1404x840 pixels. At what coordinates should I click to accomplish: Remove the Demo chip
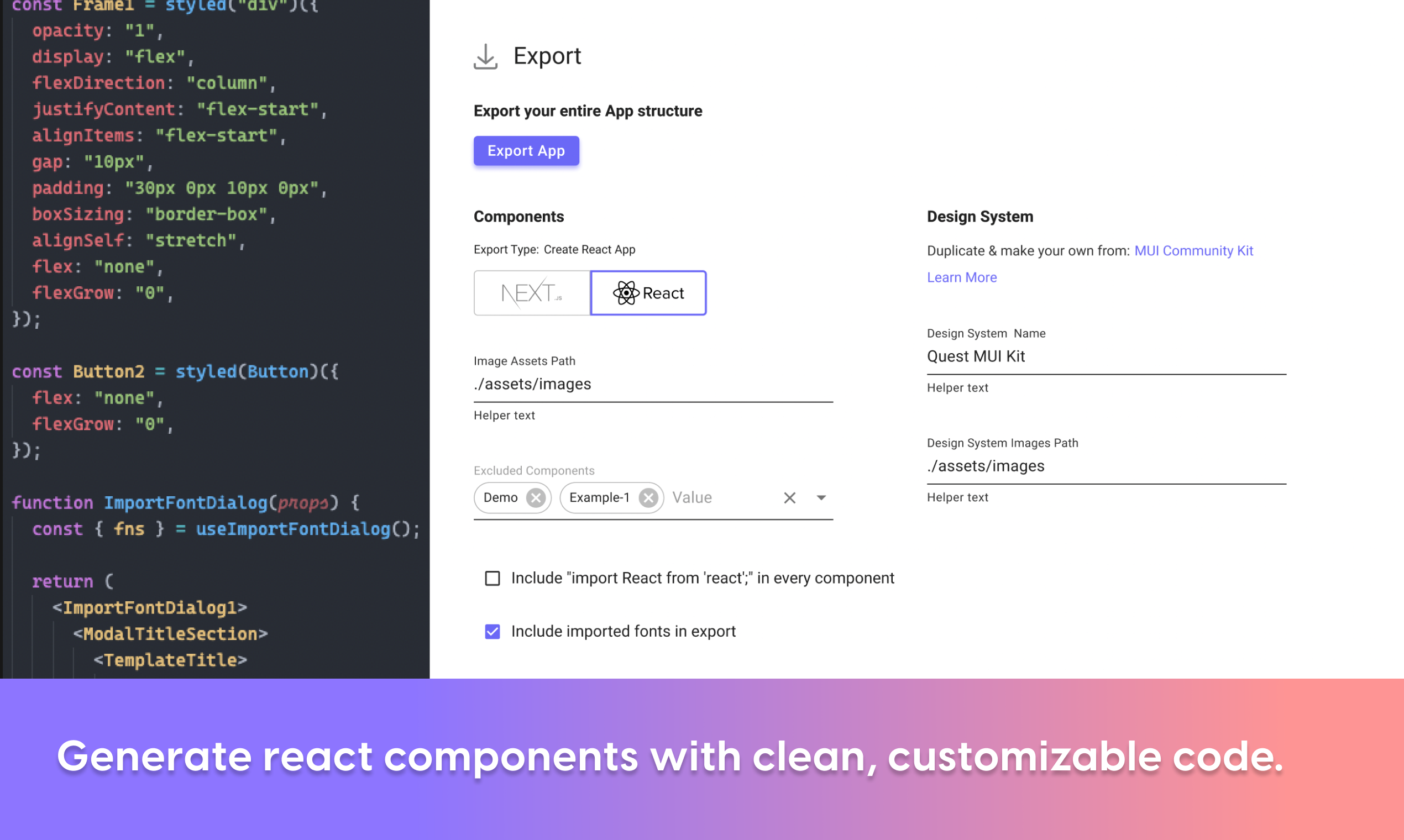536,497
